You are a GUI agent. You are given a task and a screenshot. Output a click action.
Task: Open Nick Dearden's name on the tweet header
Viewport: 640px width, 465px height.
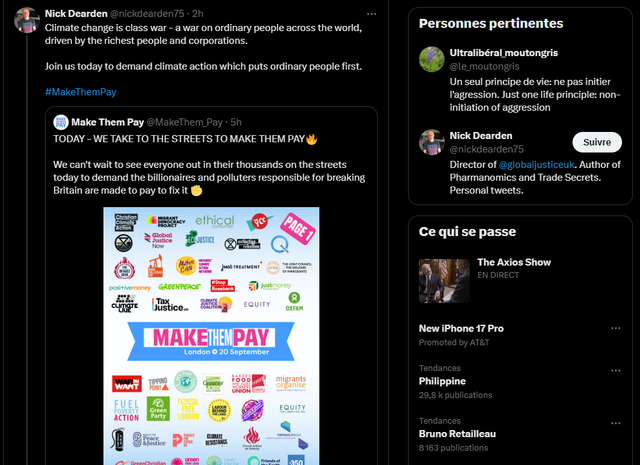pos(76,13)
